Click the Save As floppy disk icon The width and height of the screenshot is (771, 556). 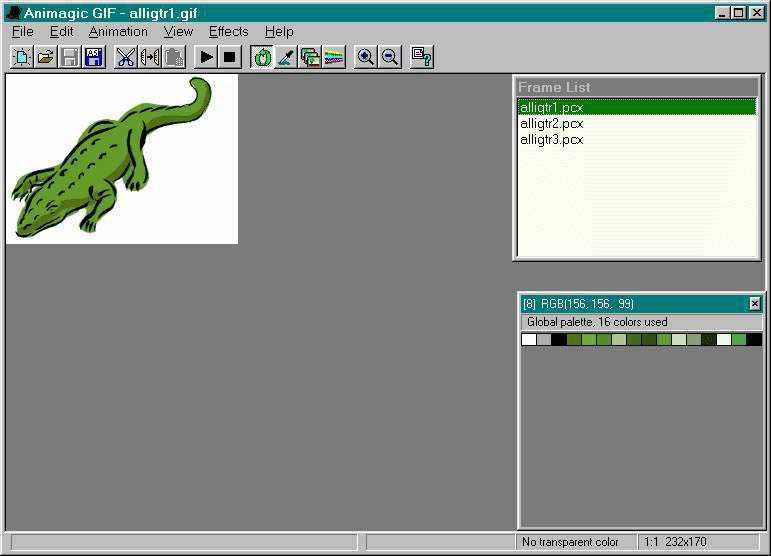(94, 57)
